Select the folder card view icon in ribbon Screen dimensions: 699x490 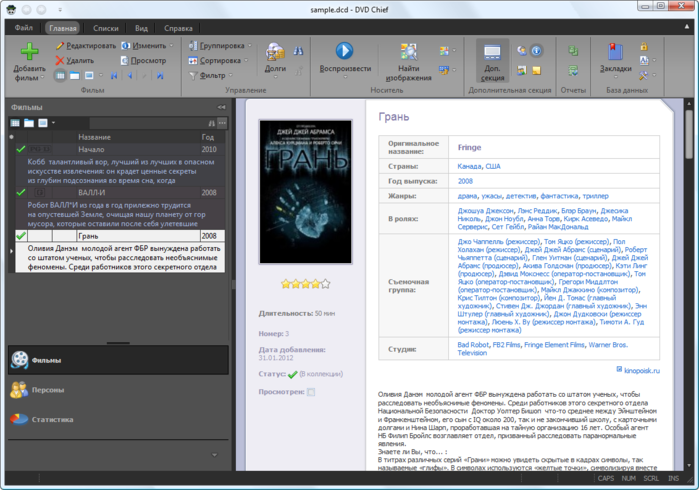click(x=74, y=75)
